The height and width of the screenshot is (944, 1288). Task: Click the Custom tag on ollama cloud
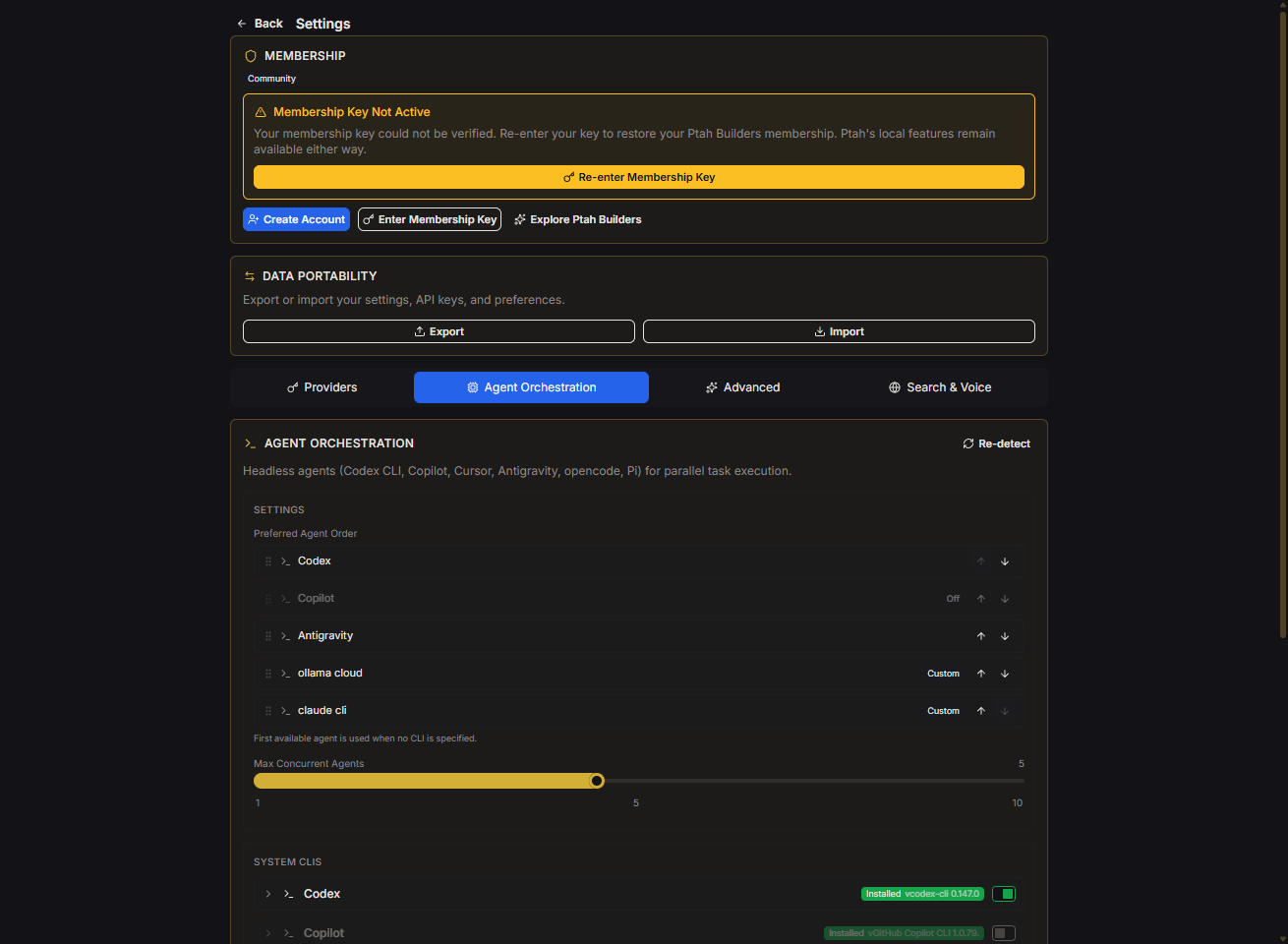[943, 674]
